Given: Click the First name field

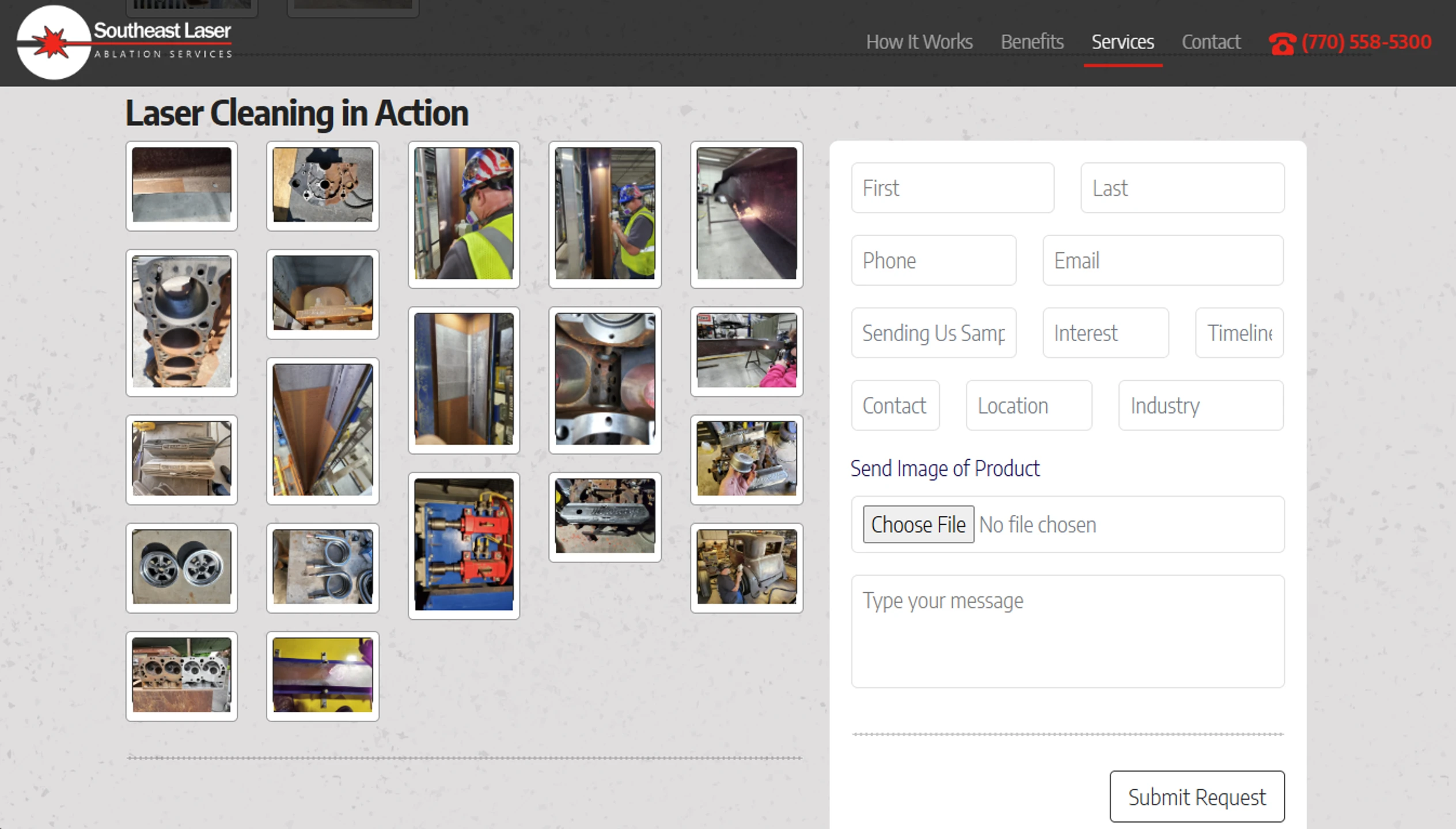Looking at the screenshot, I should pyautogui.click(x=953, y=188).
